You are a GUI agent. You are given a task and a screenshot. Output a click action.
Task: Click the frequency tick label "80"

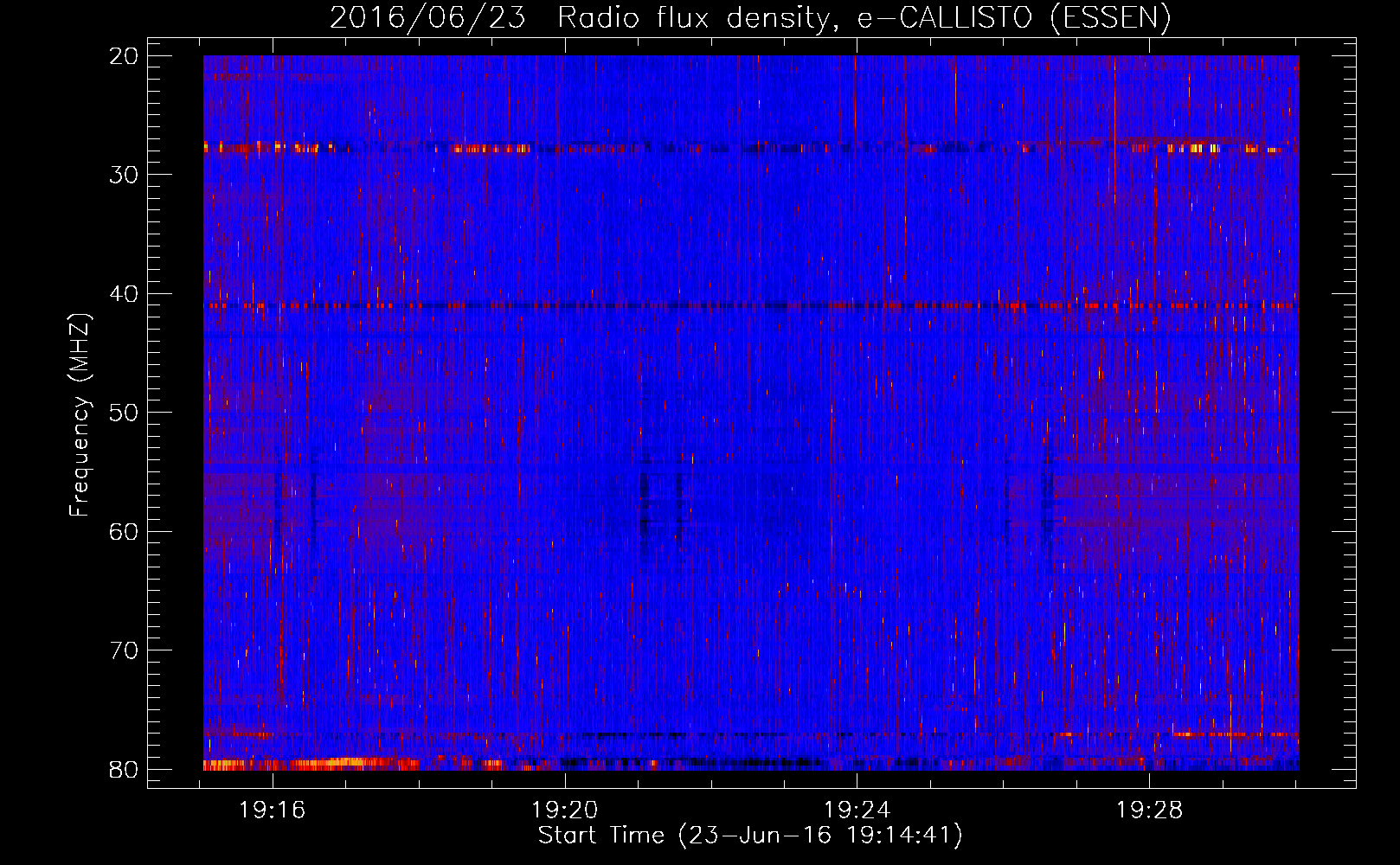click(x=125, y=770)
